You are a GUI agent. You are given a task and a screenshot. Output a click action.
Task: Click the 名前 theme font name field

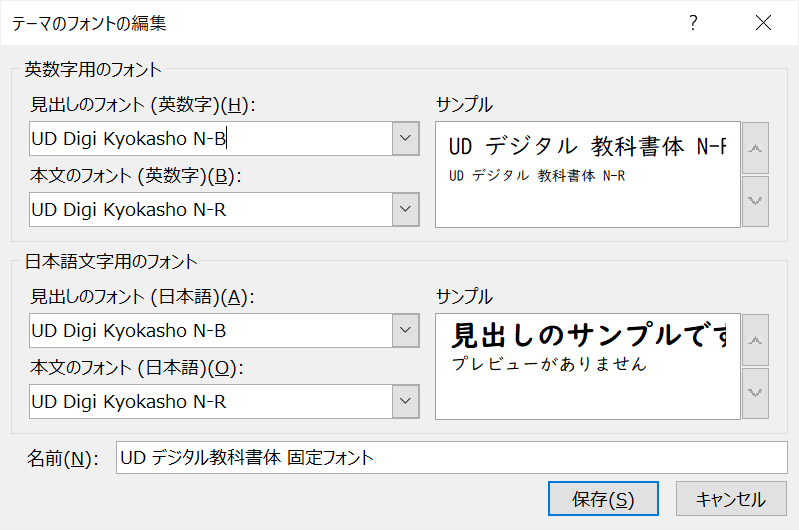(451, 457)
